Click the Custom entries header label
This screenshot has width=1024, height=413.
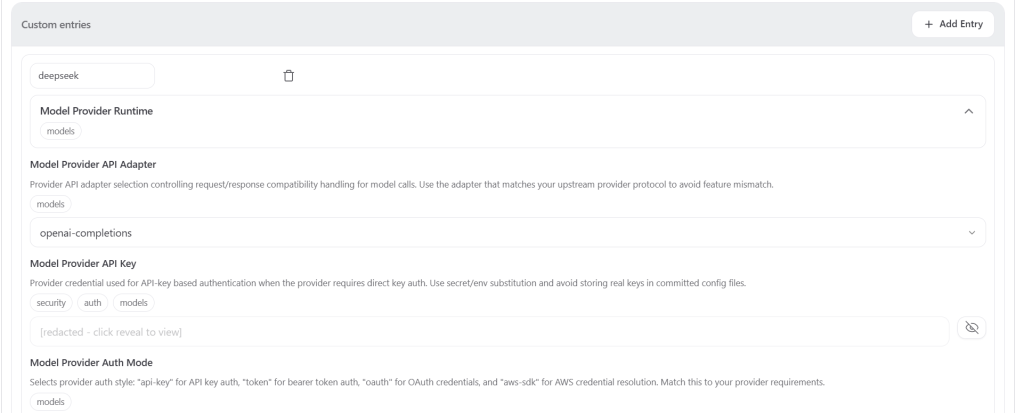click(56, 25)
